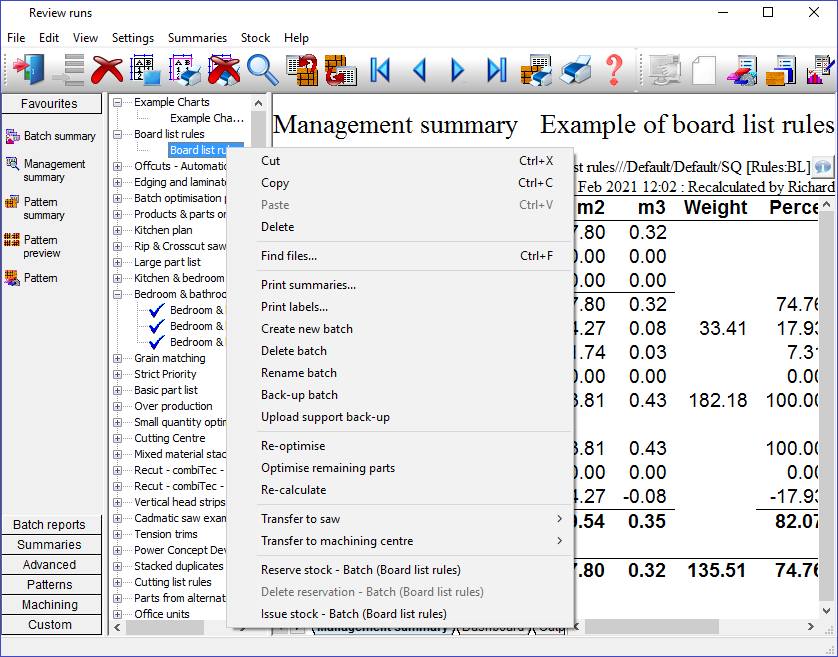Select the Example Cha… child item
Image resolution: width=838 pixels, height=657 pixels.
tap(207, 118)
